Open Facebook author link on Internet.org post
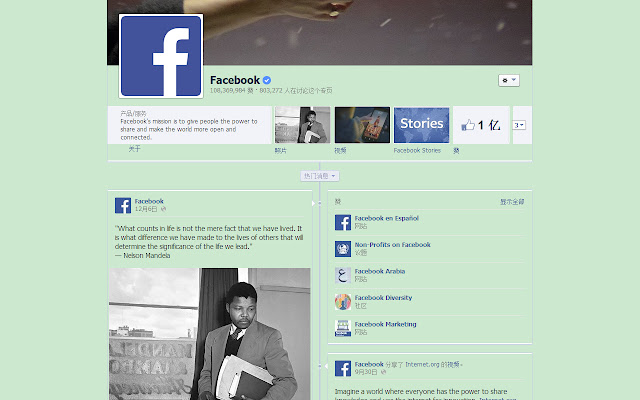This screenshot has height=400, width=640. click(369, 364)
